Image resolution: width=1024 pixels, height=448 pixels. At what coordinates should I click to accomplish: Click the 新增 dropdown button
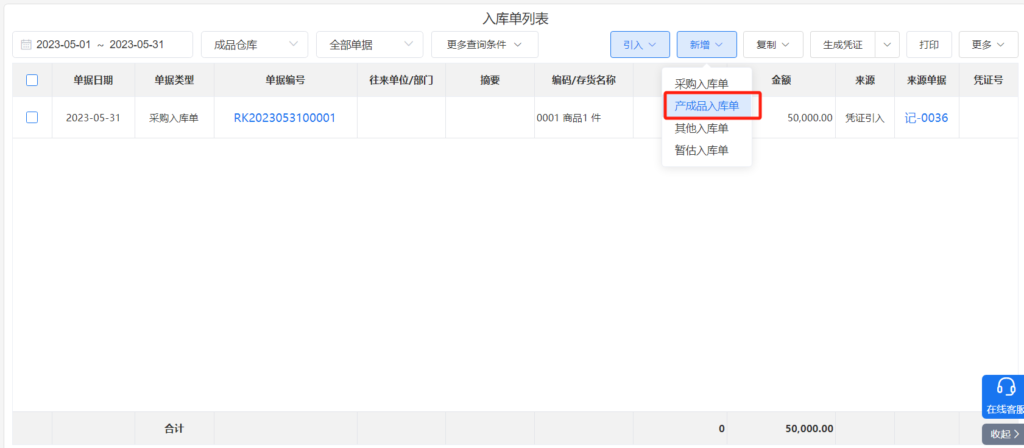(x=707, y=44)
